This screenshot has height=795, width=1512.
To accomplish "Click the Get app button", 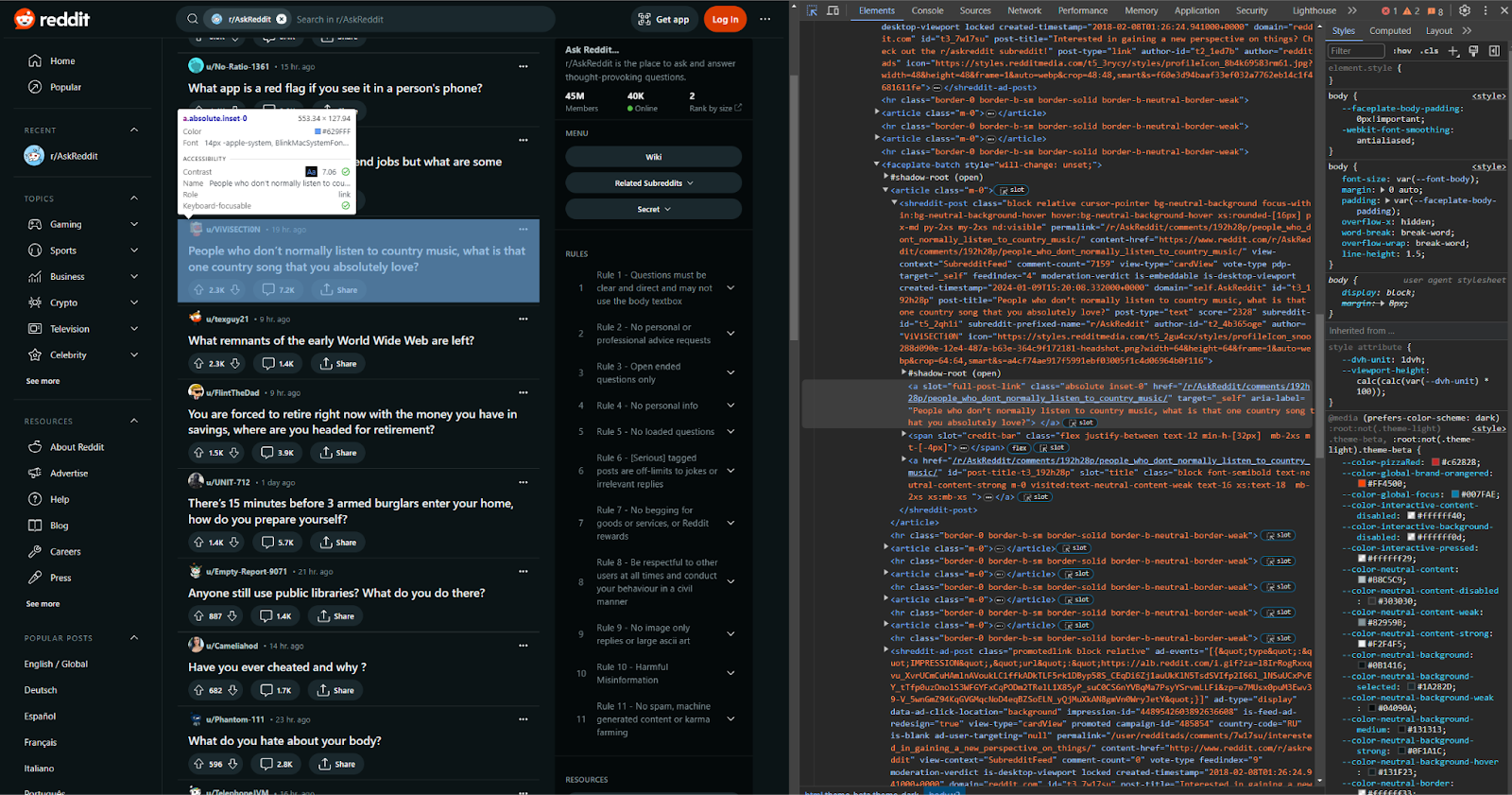I will click(x=663, y=19).
